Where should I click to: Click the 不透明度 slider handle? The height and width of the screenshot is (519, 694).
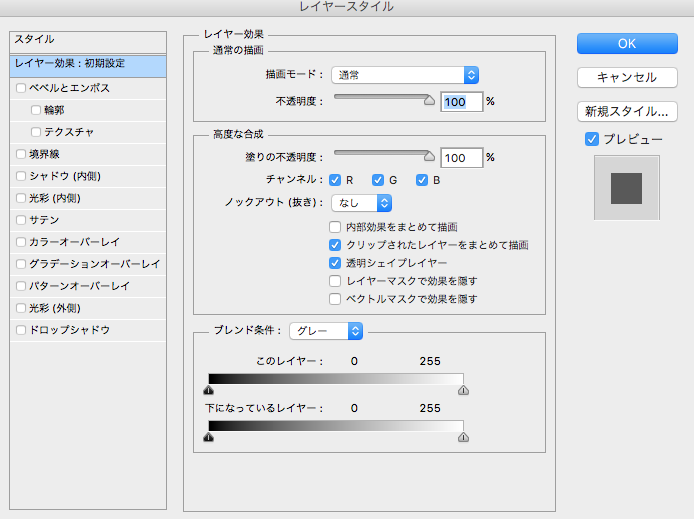[x=430, y=100]
